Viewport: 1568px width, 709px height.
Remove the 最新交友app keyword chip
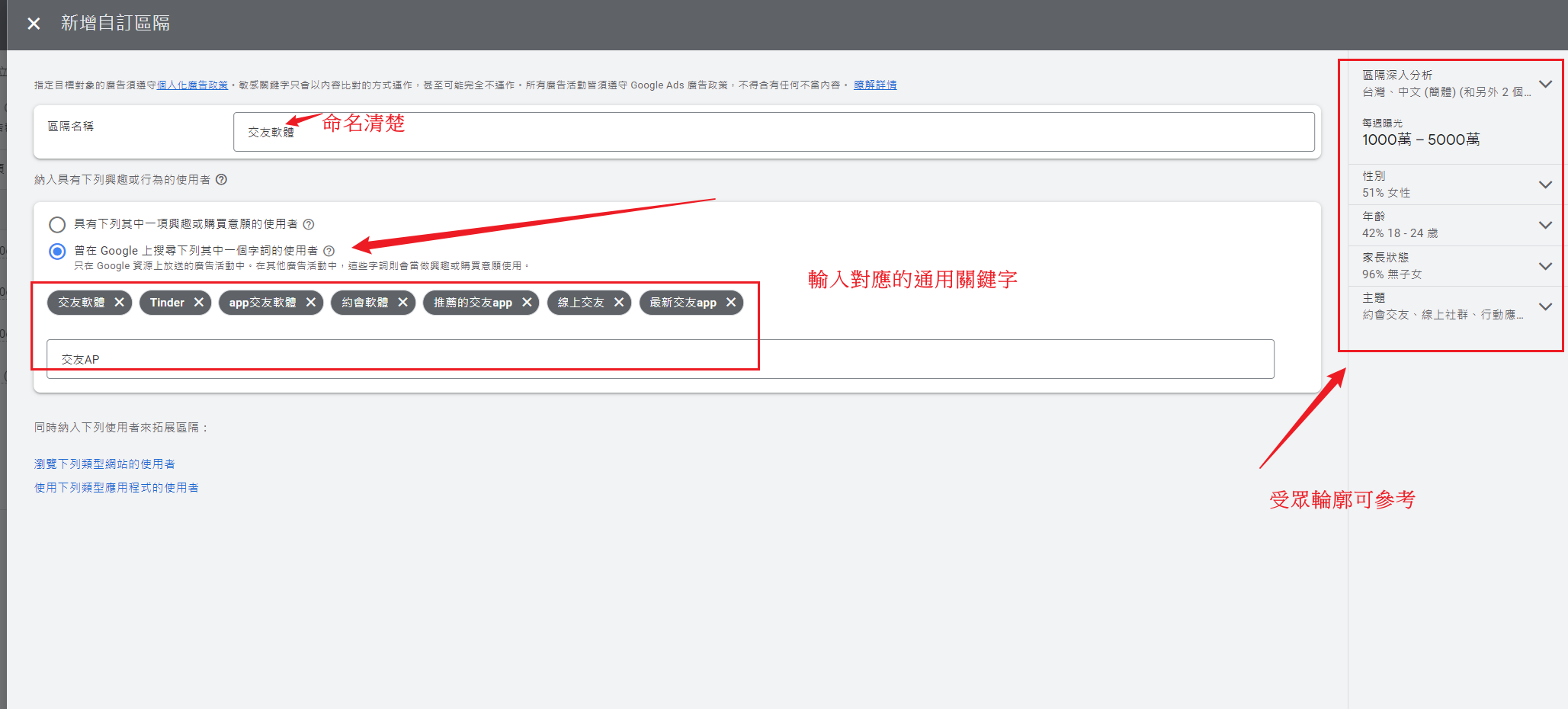pos(731,303)
